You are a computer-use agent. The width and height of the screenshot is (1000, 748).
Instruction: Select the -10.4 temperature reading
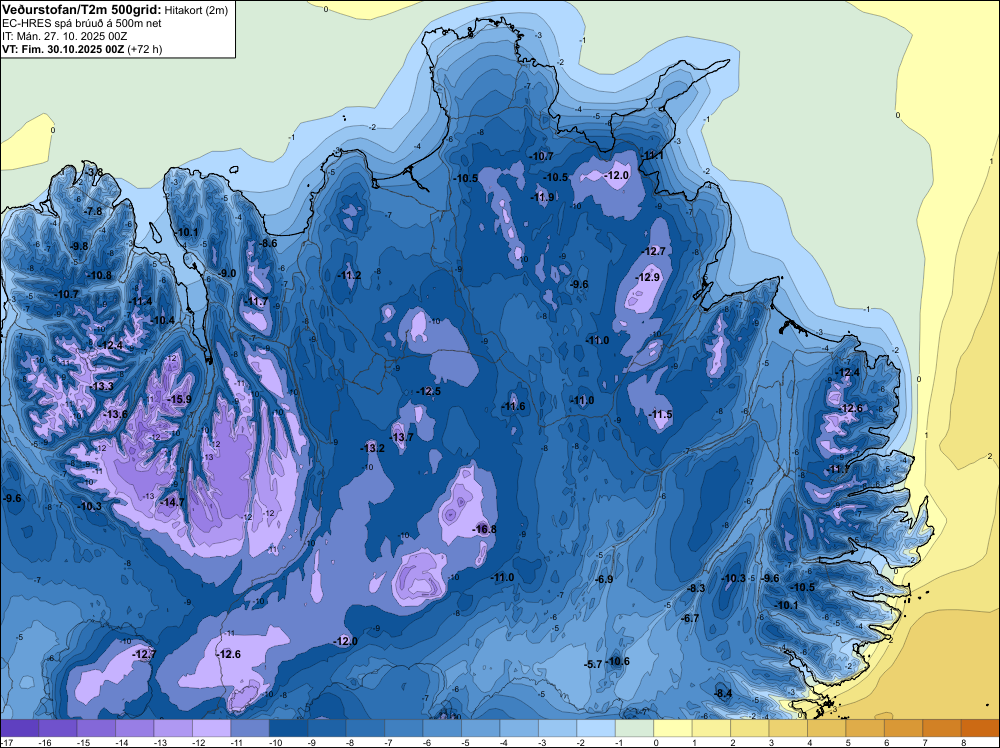pos(163,321)
